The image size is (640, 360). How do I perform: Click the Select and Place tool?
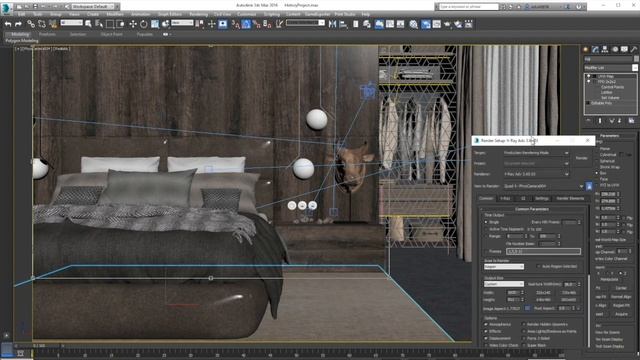[165, 24]
